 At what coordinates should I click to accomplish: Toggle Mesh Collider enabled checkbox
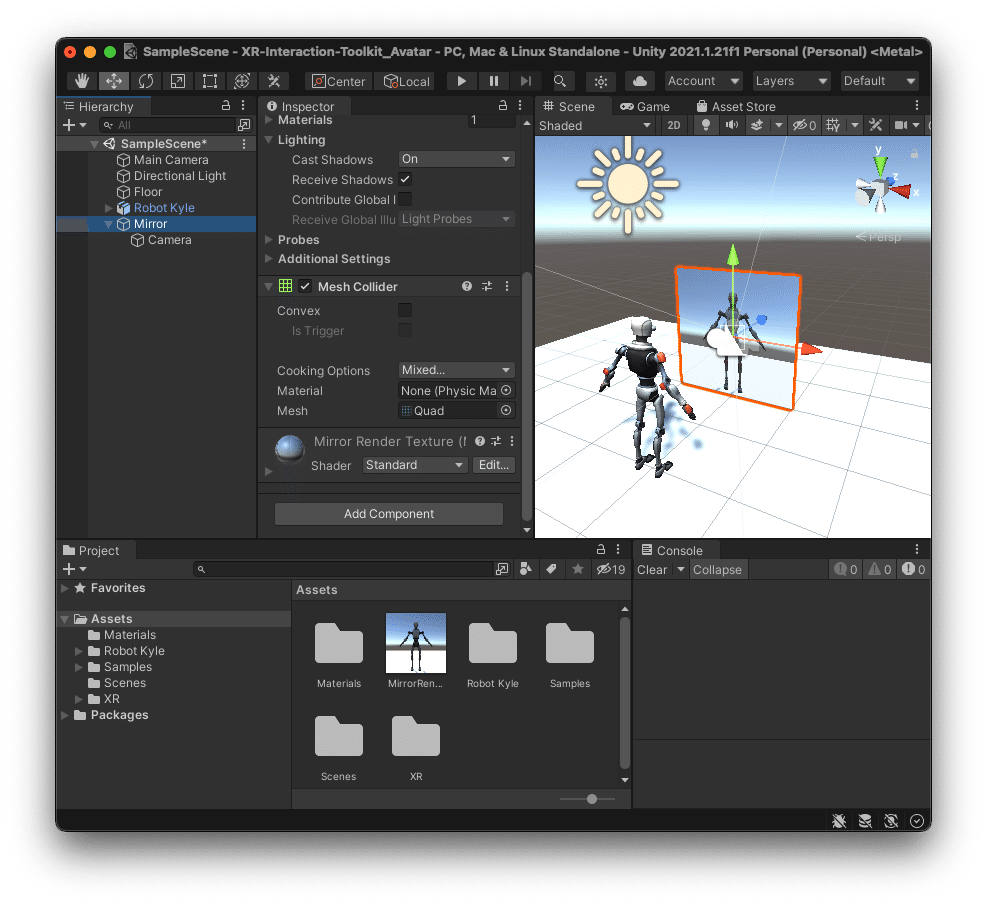(305, 286)
